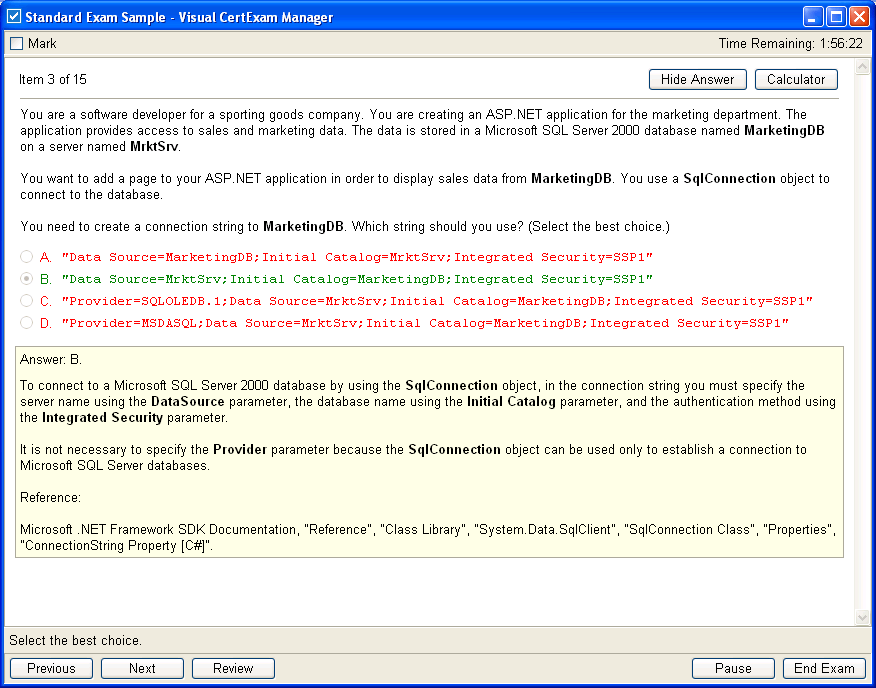Open the Calculator

[x=796, y=79]
